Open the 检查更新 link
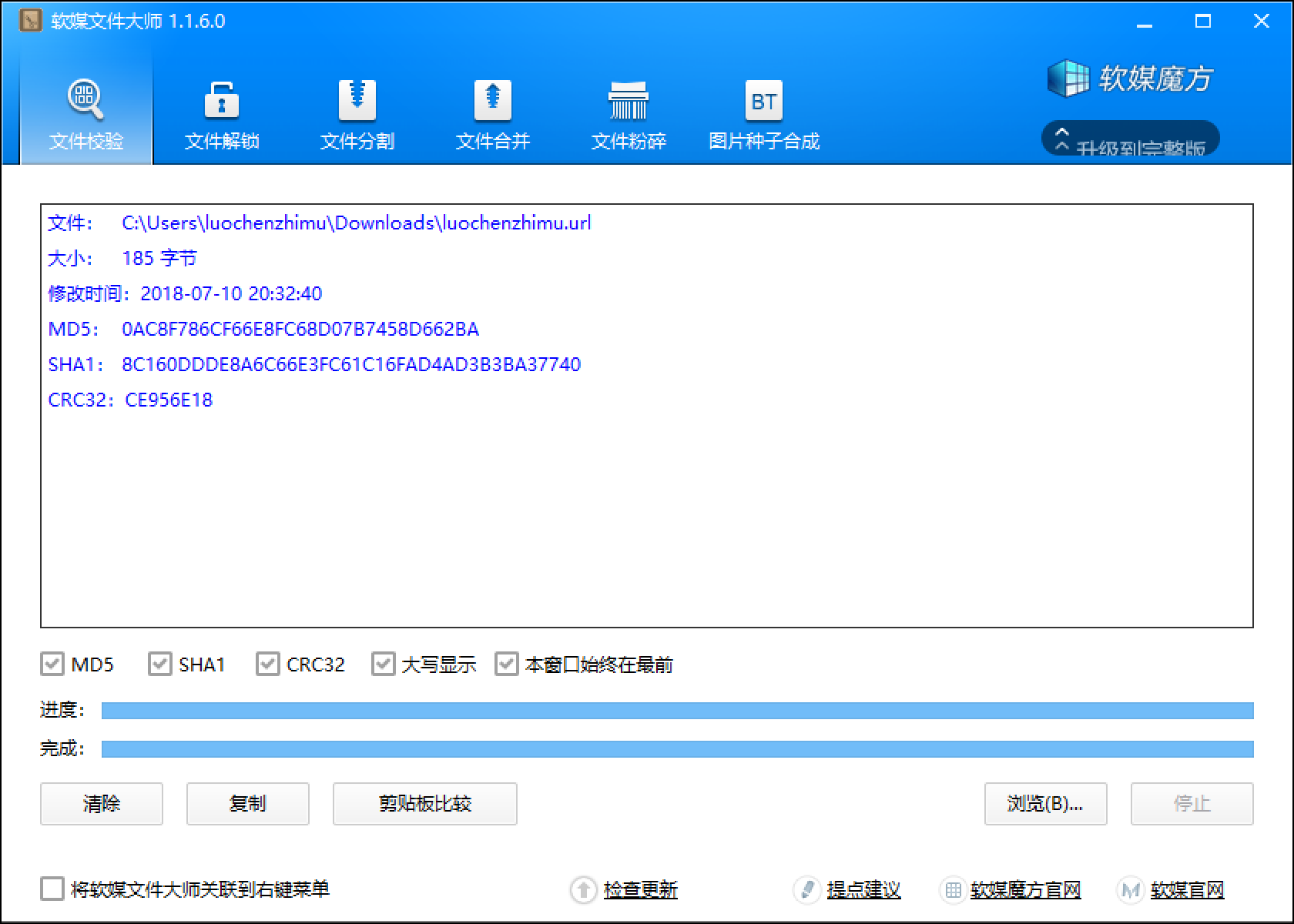This screenshot has height=924, width=1294. [640, 890]
